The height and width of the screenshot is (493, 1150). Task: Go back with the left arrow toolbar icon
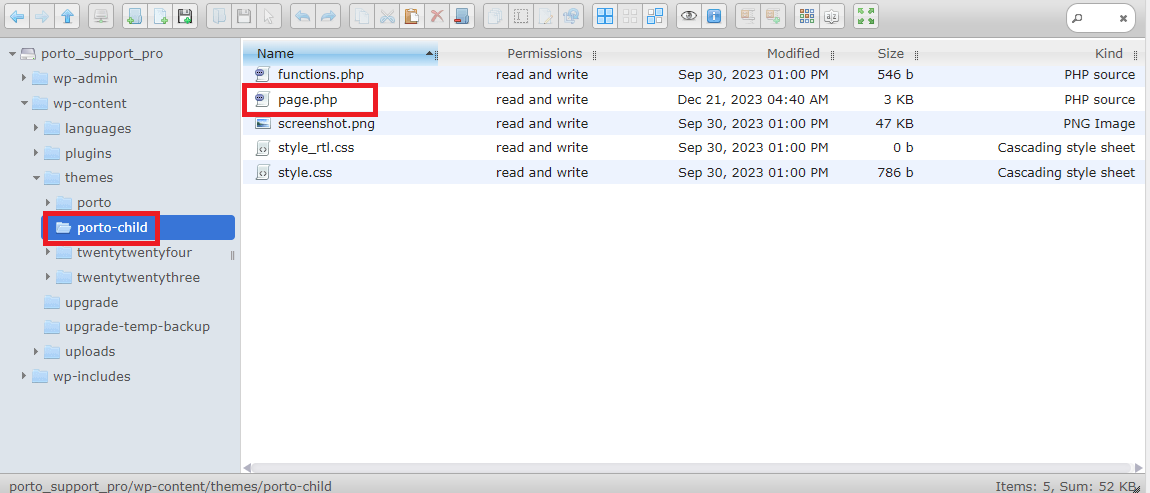[18, 16]
